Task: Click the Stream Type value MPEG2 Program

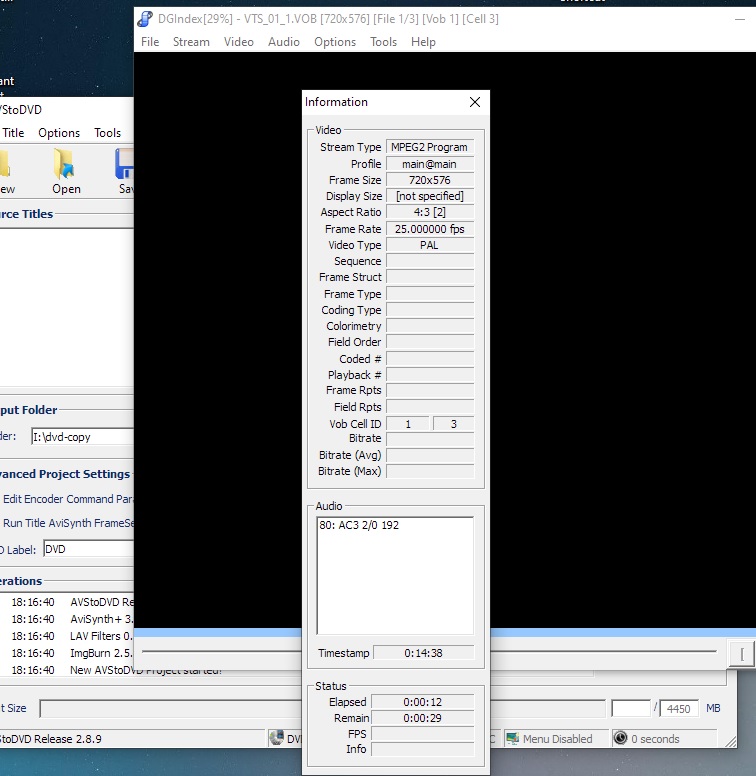Action: point(429,147)
